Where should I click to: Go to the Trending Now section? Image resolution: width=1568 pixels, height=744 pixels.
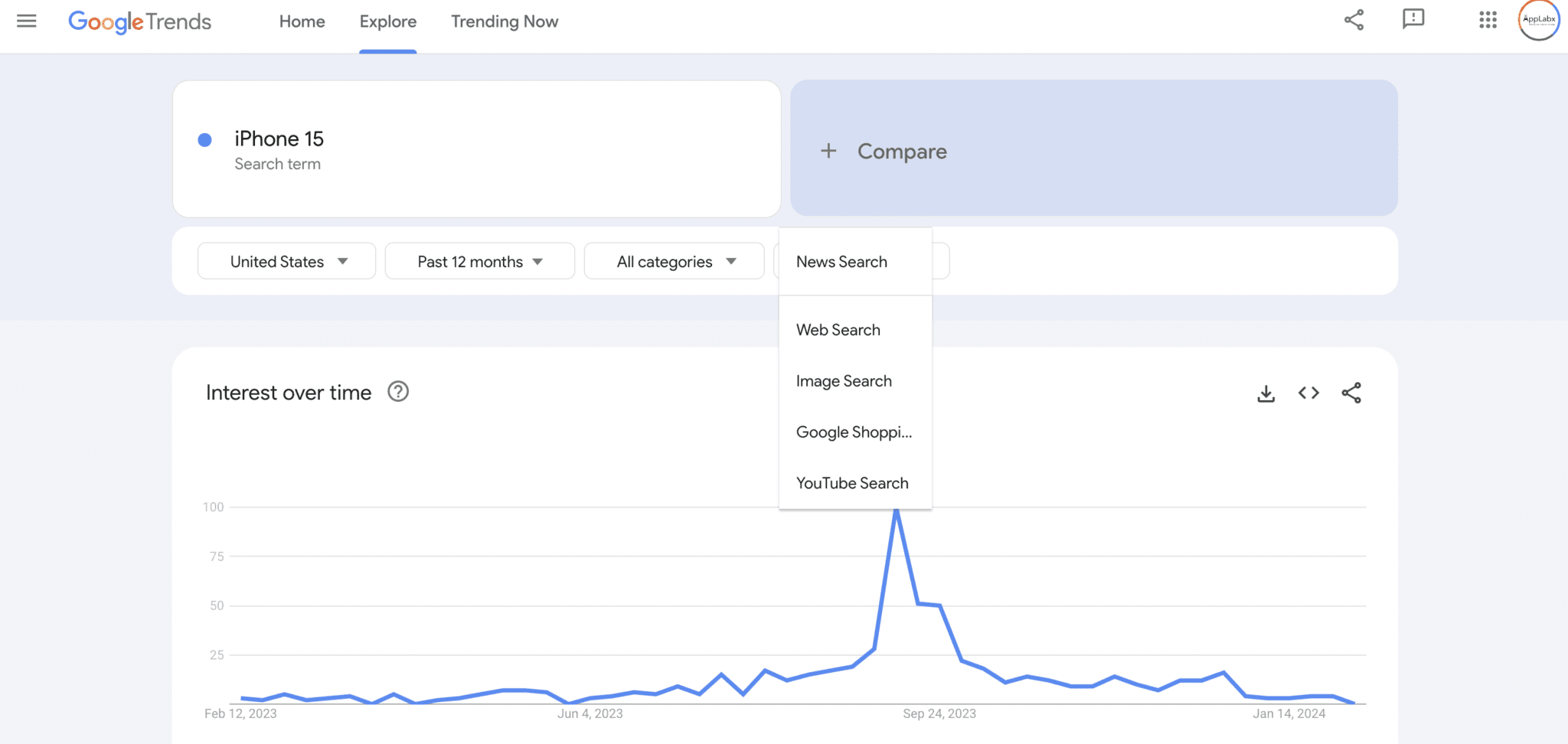click(x=504, y=21)
